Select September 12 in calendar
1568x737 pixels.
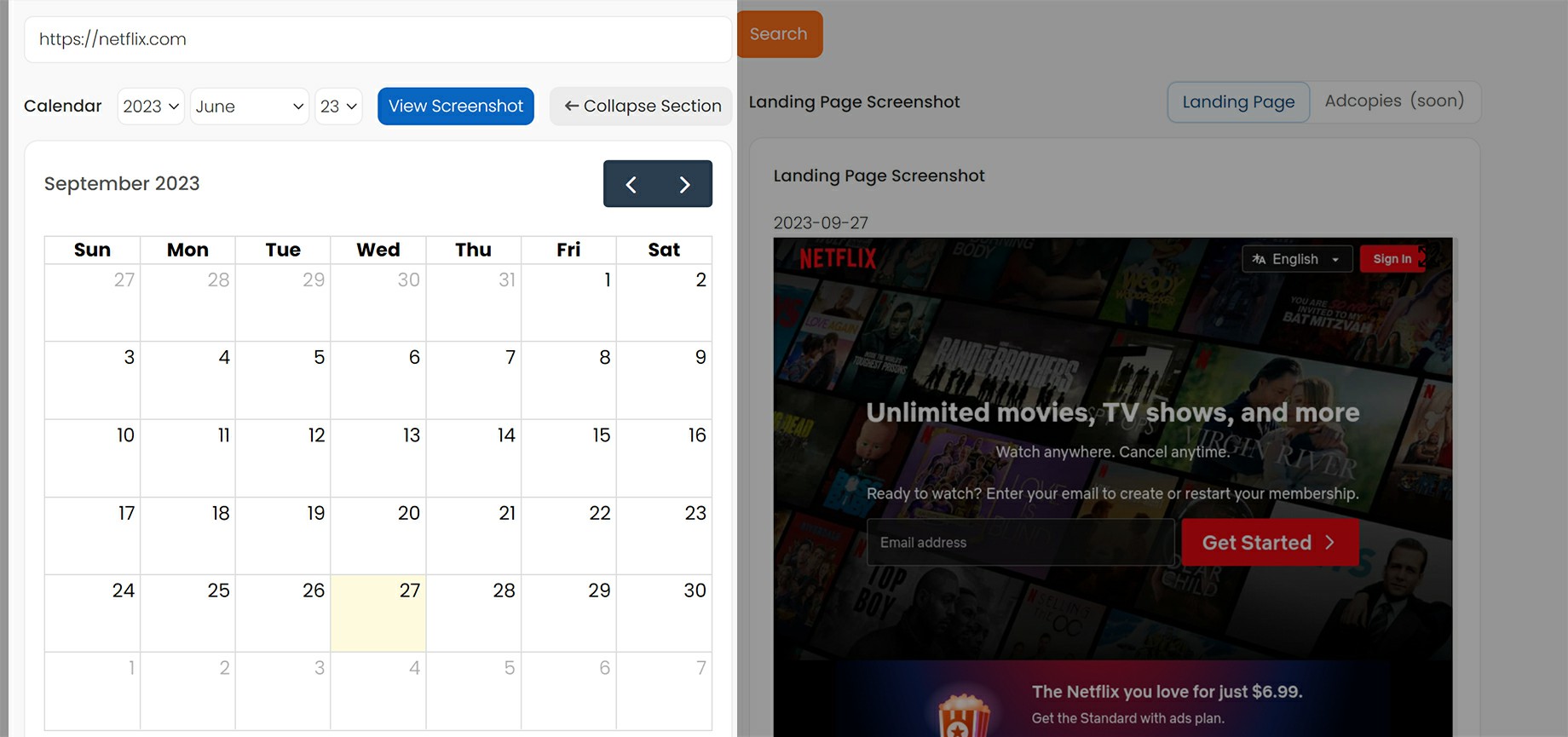coord(283,458)
